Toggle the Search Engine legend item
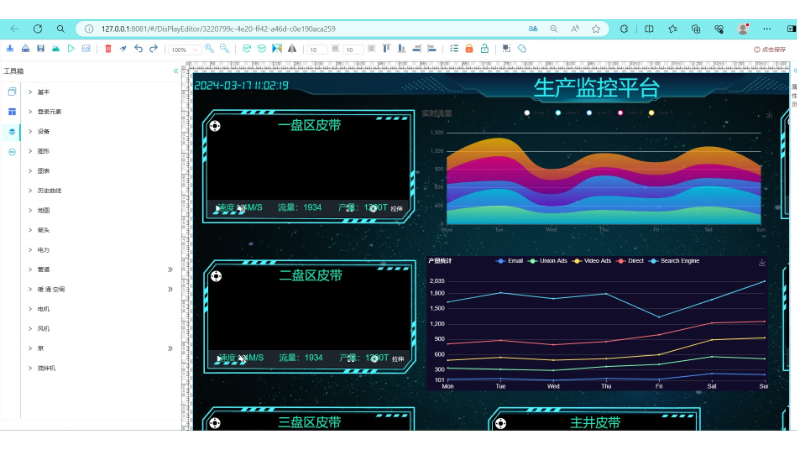The width and height of the screenshot is (797, 450). click(x=676, y=261)
